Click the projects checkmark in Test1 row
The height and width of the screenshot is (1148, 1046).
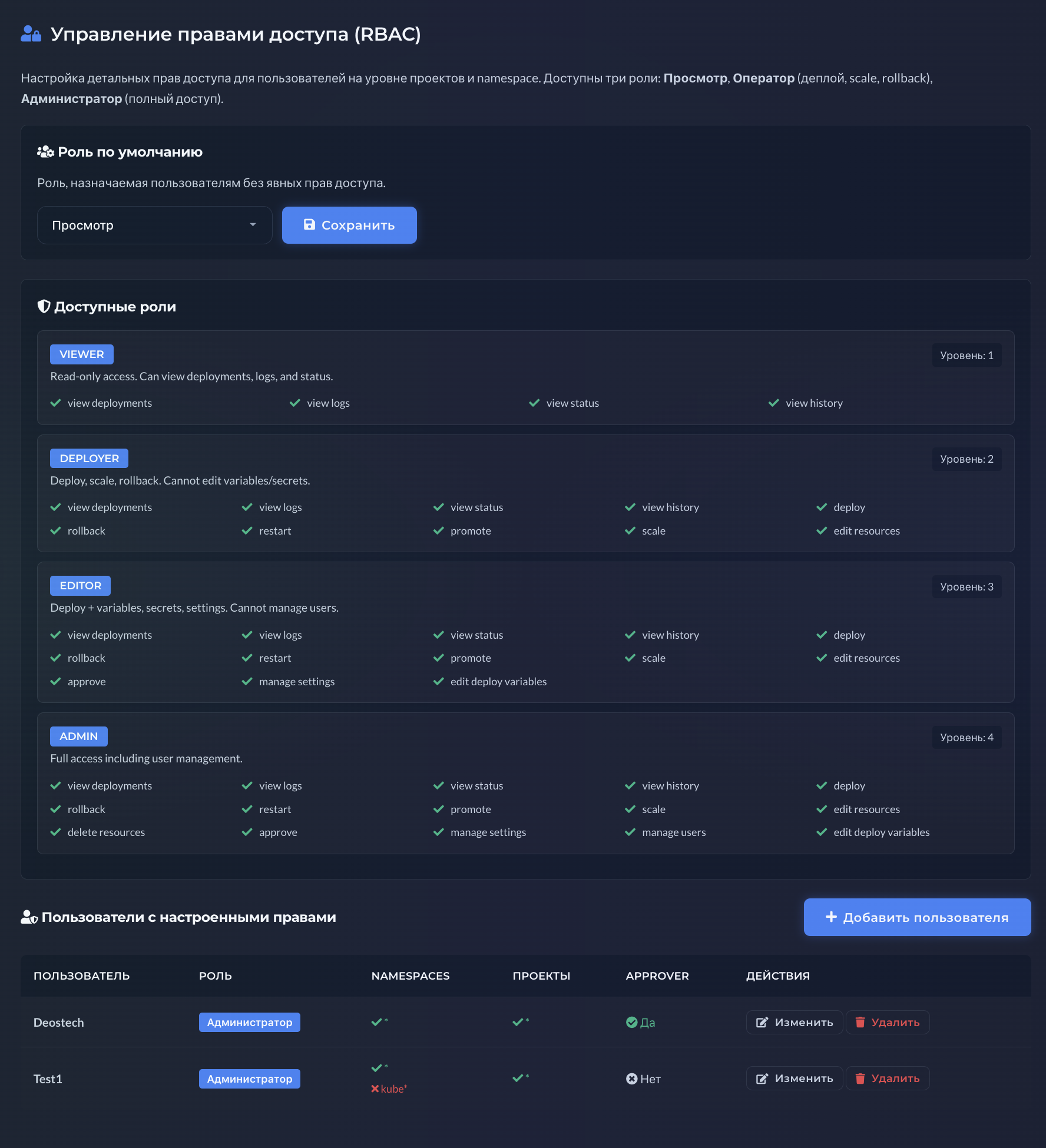(x=518, y=1078)
